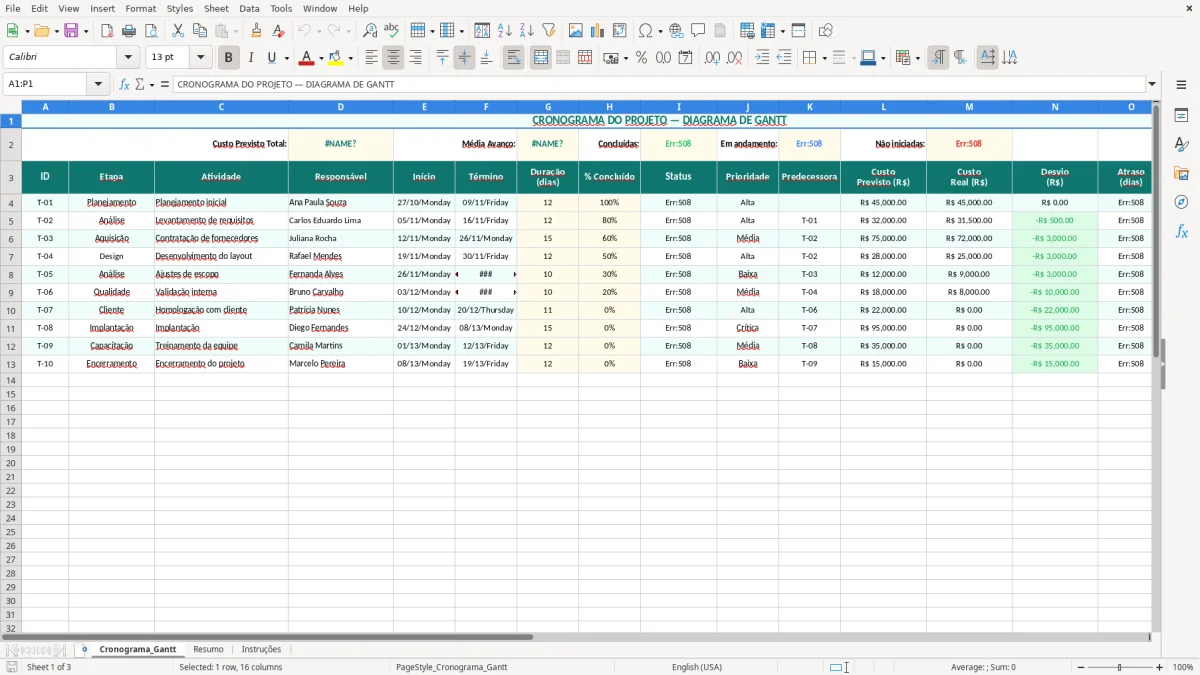Select the Clone Formatting paintbrush
The height and width of the screenshot is (675, 1200).
[x=256, y=31]
